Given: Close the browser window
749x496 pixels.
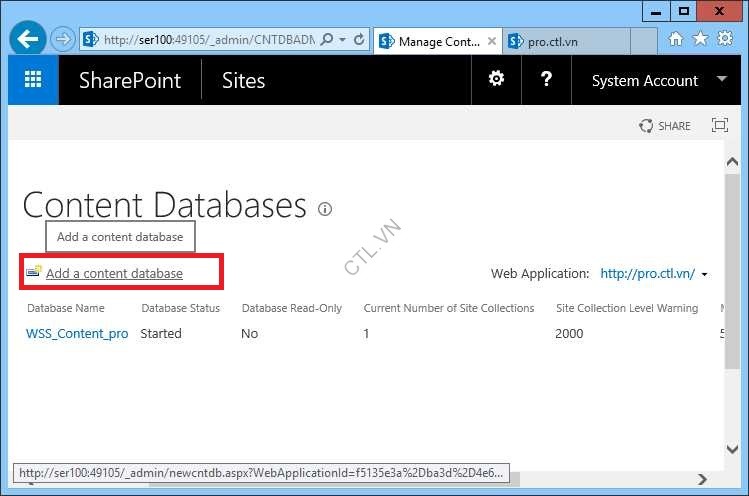Looking at the screenshot, I should tap(719, 11).
